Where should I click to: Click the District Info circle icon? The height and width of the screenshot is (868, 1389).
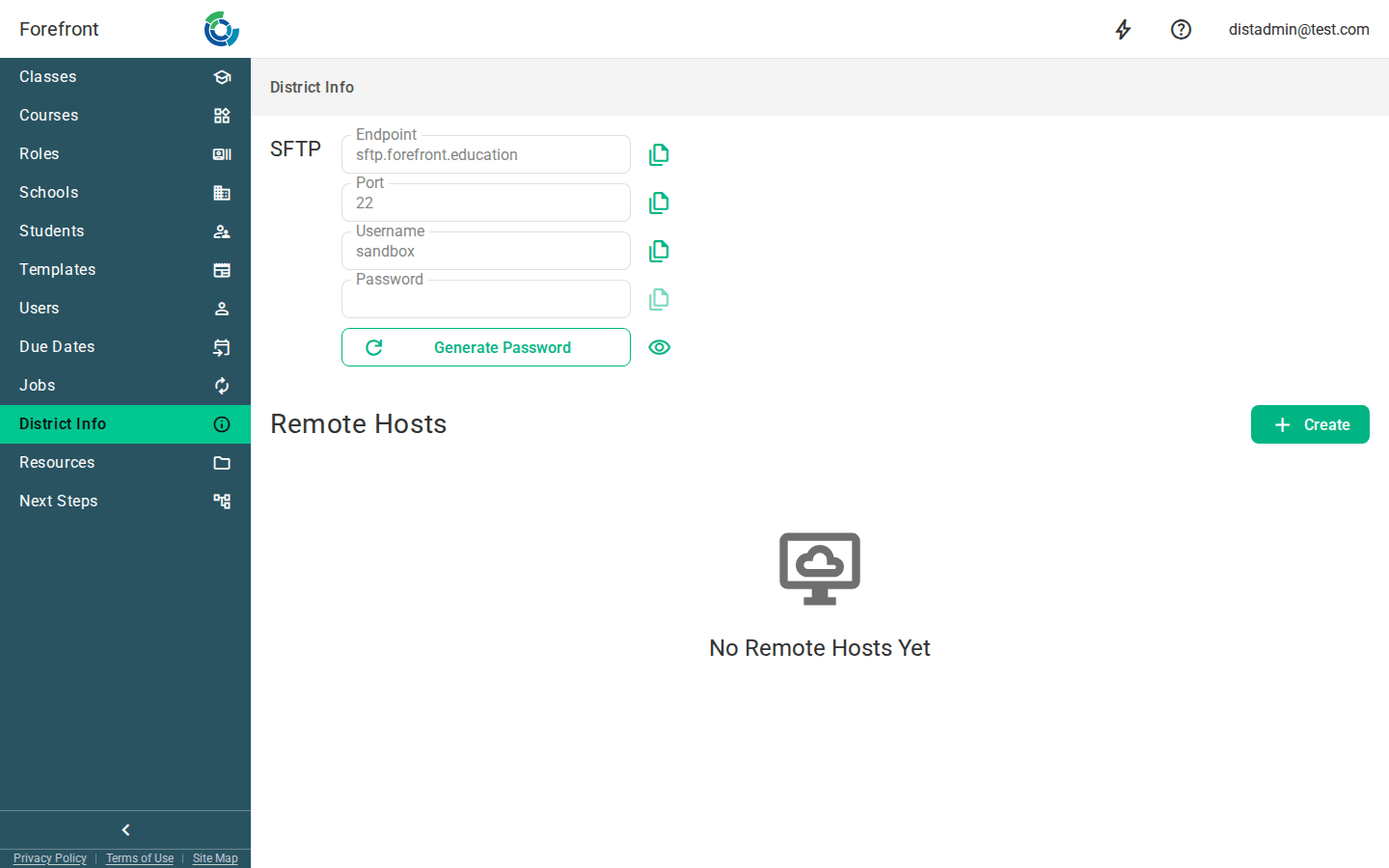tap(222, 424)
